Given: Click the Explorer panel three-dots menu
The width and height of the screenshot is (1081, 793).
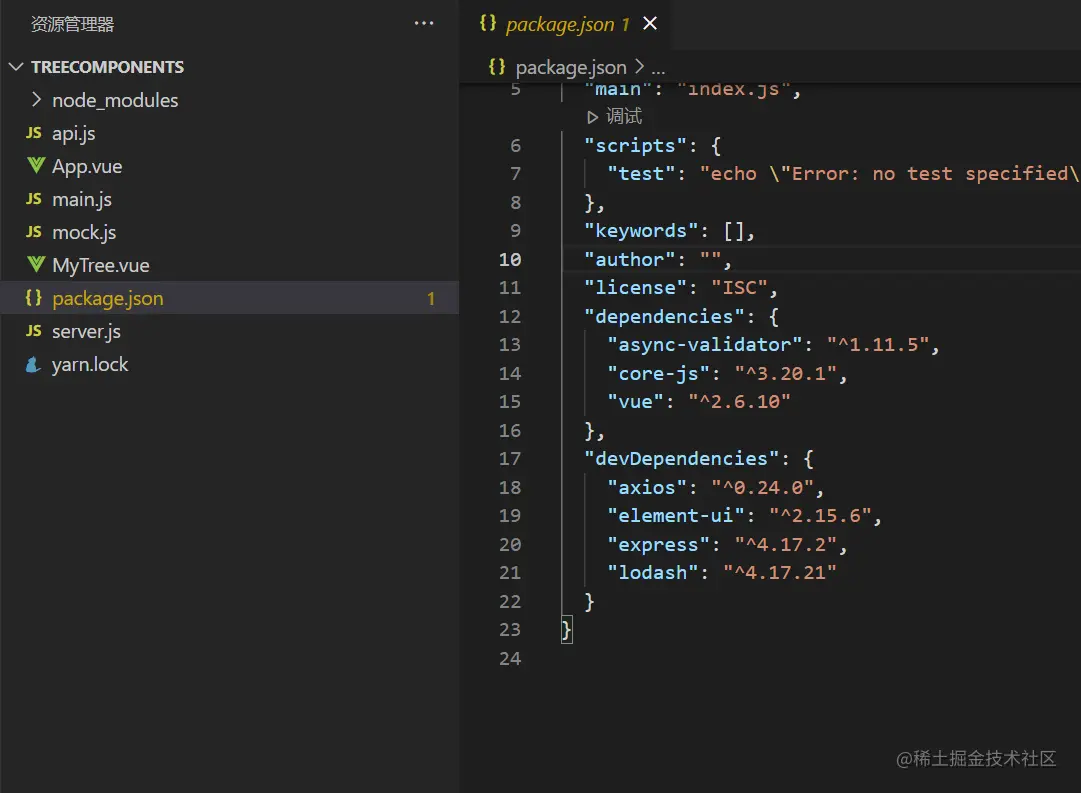Looking at the screenshot, I should click(424, 24).
